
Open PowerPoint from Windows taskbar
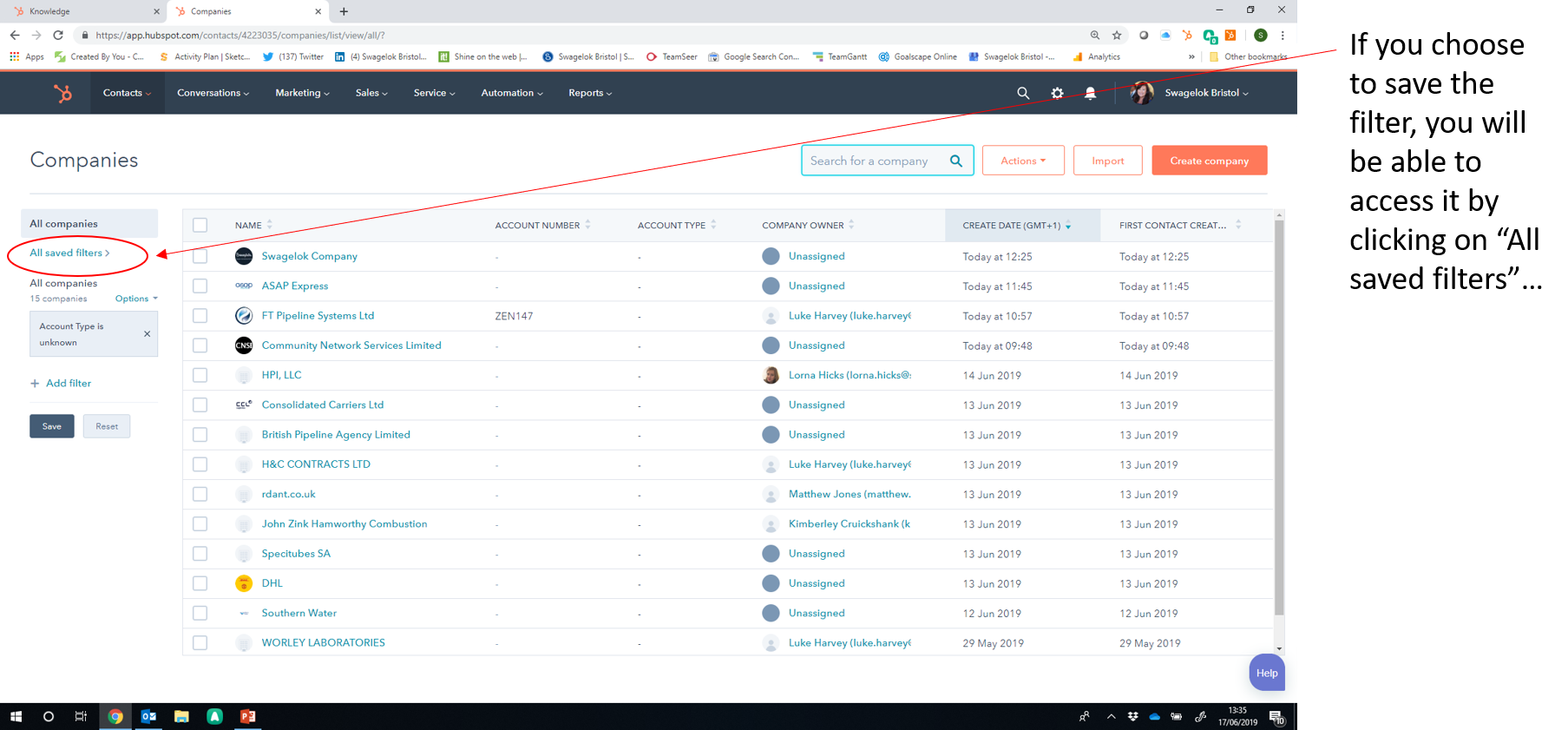point(247,716)
